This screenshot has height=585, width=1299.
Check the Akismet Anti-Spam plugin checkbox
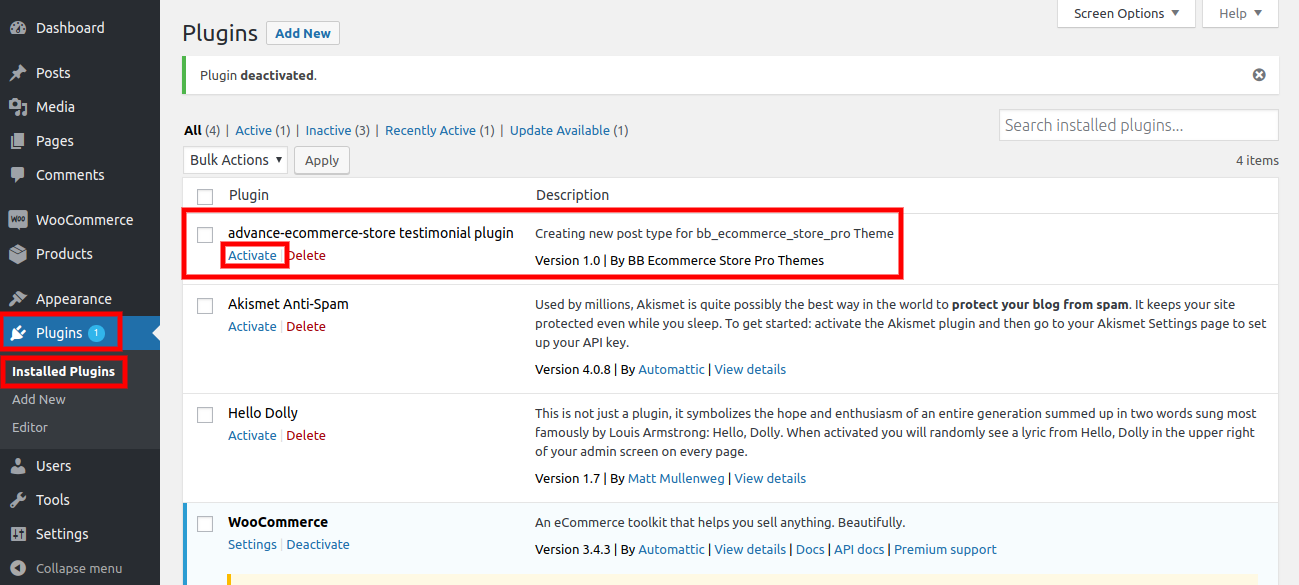[x=205, y=306]
